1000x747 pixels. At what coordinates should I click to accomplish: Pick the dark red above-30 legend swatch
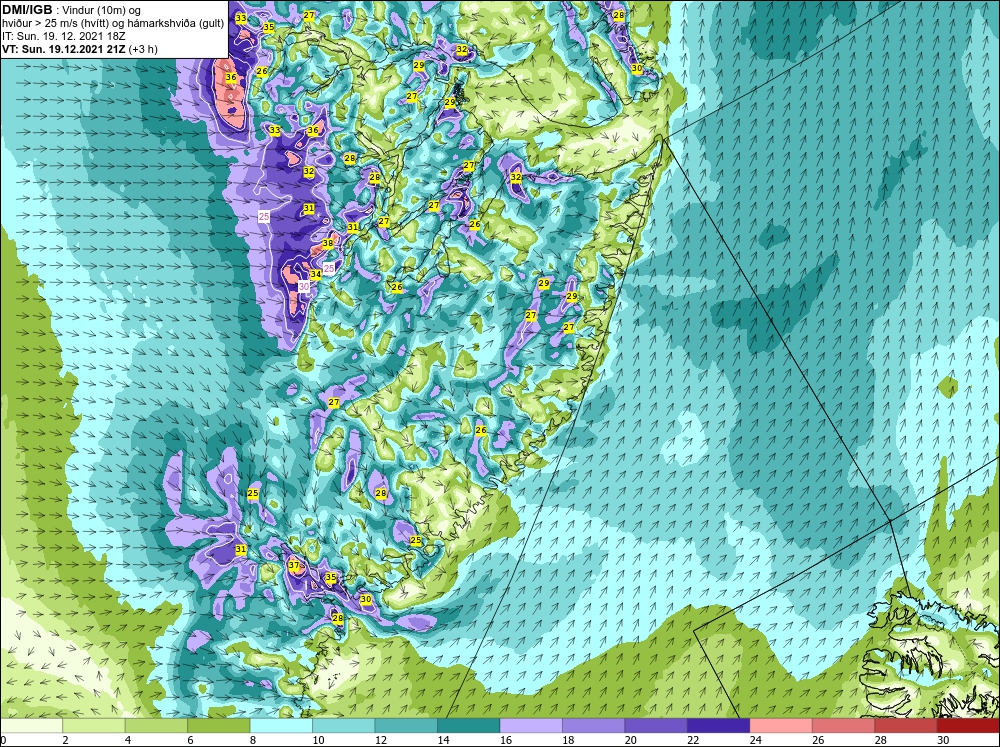coord(969,725)
